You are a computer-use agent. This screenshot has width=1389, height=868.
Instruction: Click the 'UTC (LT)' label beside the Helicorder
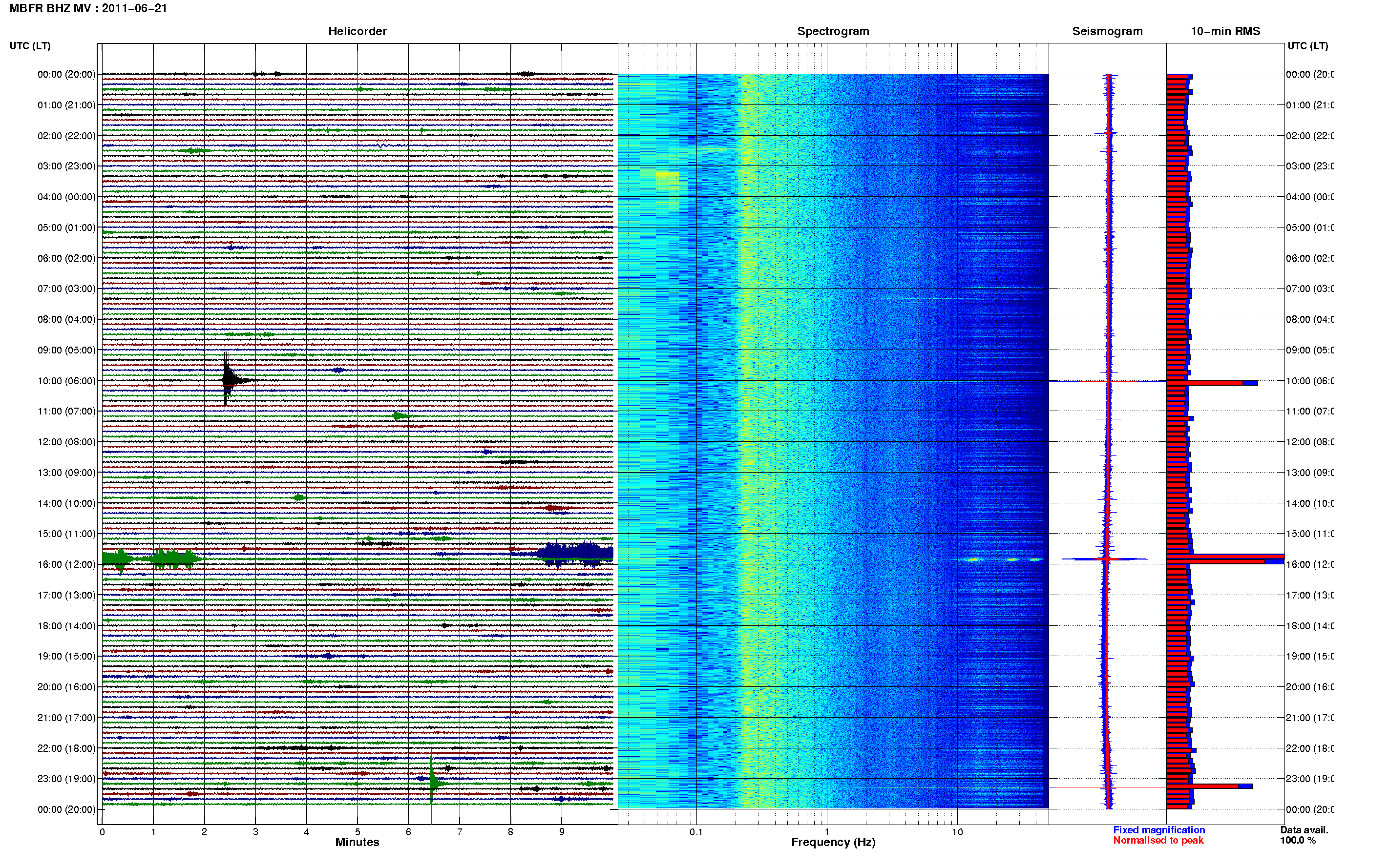30,46
